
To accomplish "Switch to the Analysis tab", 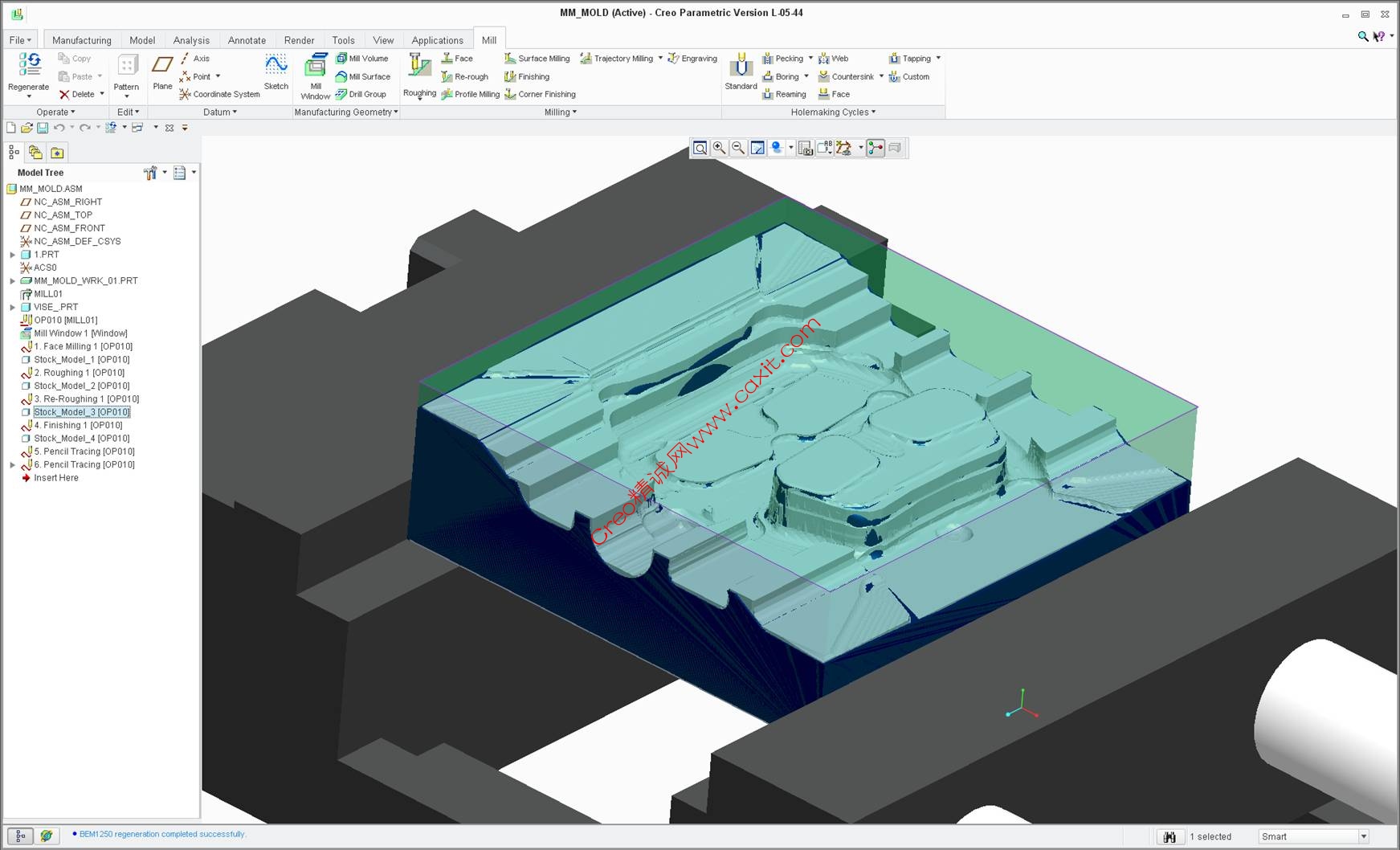I will coord(191,40).
